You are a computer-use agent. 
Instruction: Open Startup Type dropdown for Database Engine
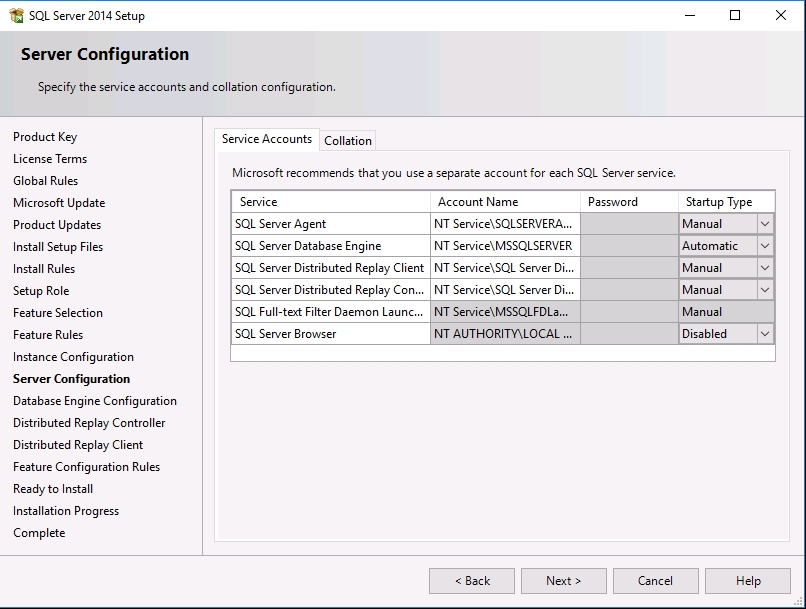tap(765, 246)
